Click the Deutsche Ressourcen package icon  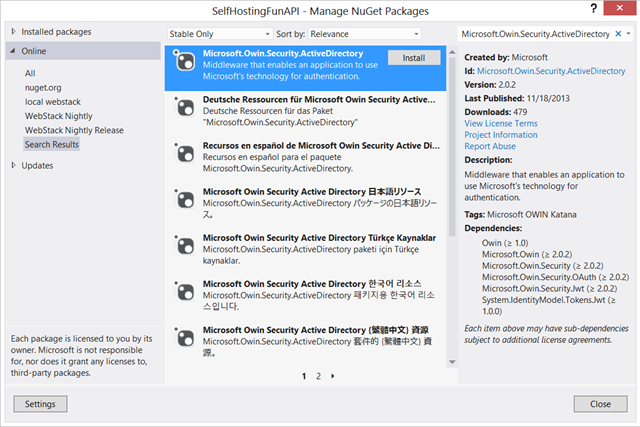click(184, 107)
